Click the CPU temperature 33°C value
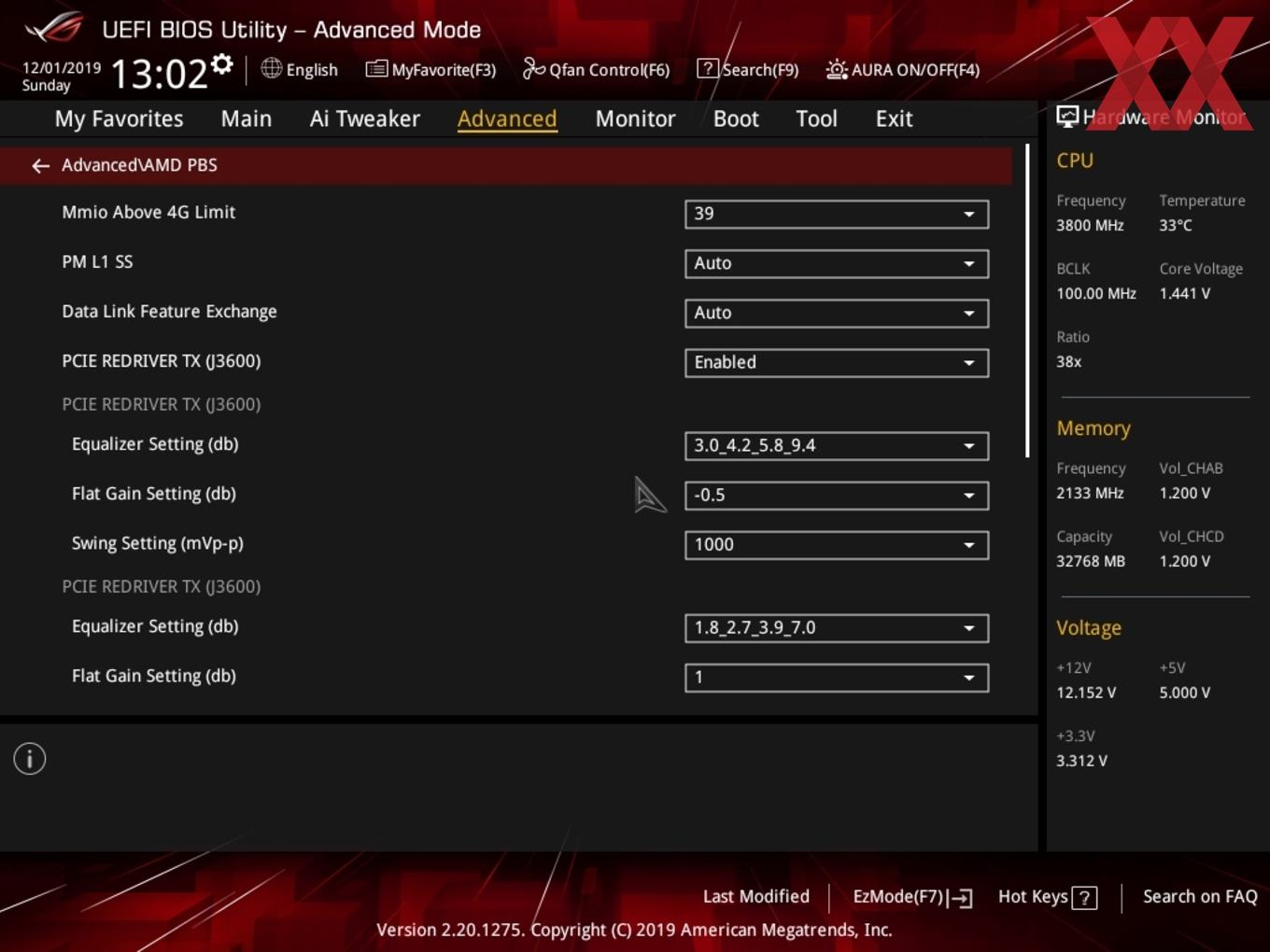 point(1176,225)
